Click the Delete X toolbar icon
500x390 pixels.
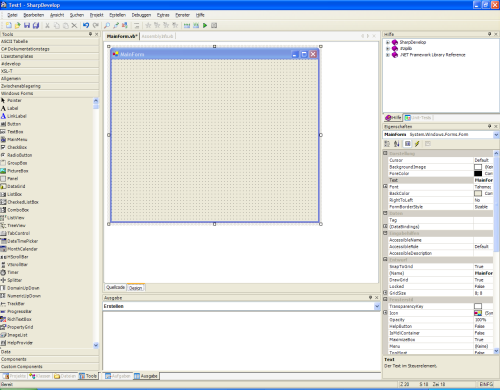(74, 25)
